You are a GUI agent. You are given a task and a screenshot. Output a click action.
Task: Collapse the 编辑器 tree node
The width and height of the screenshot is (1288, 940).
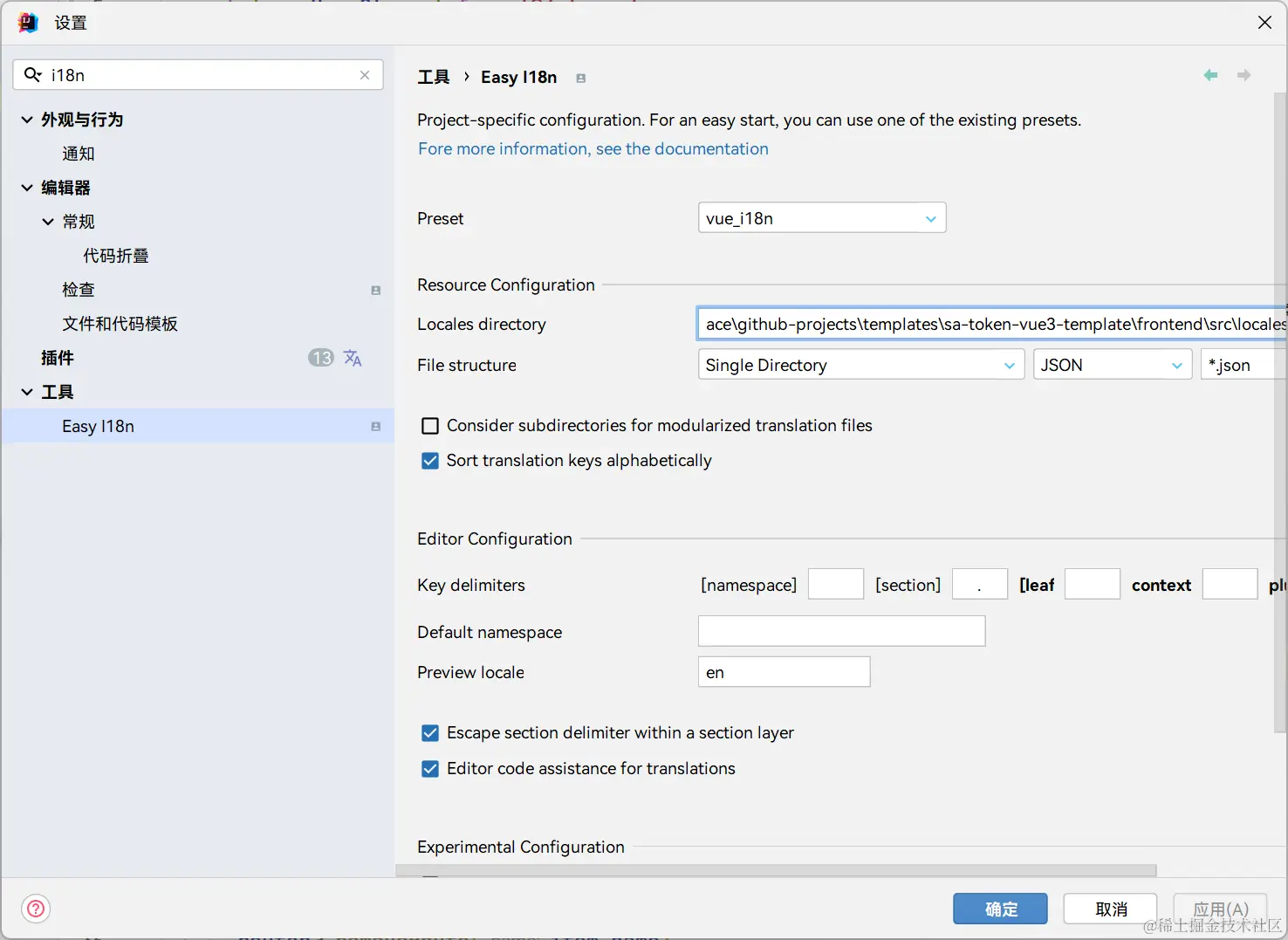pyautogui.click(x=27, y=188)
